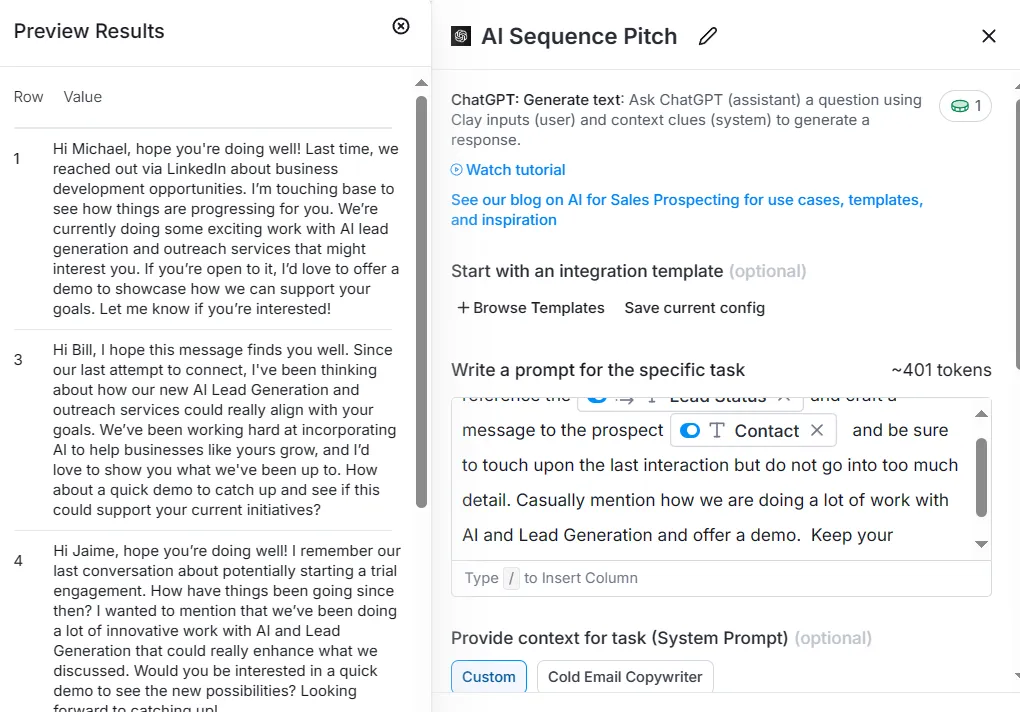Click the credit coin icon badge
This screenshot has height=712, width=1020.
[960, 106]
